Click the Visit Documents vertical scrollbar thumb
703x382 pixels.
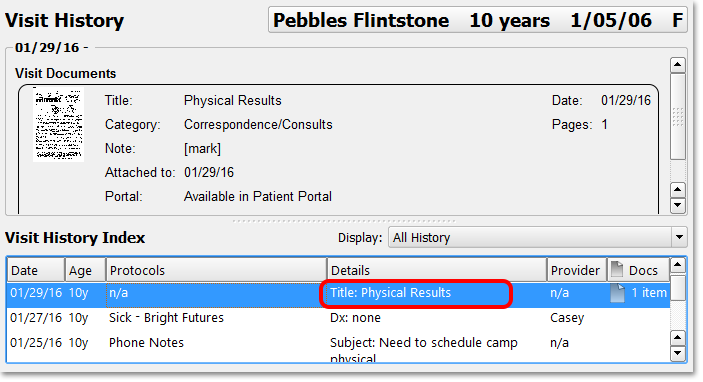click(677, 117)
